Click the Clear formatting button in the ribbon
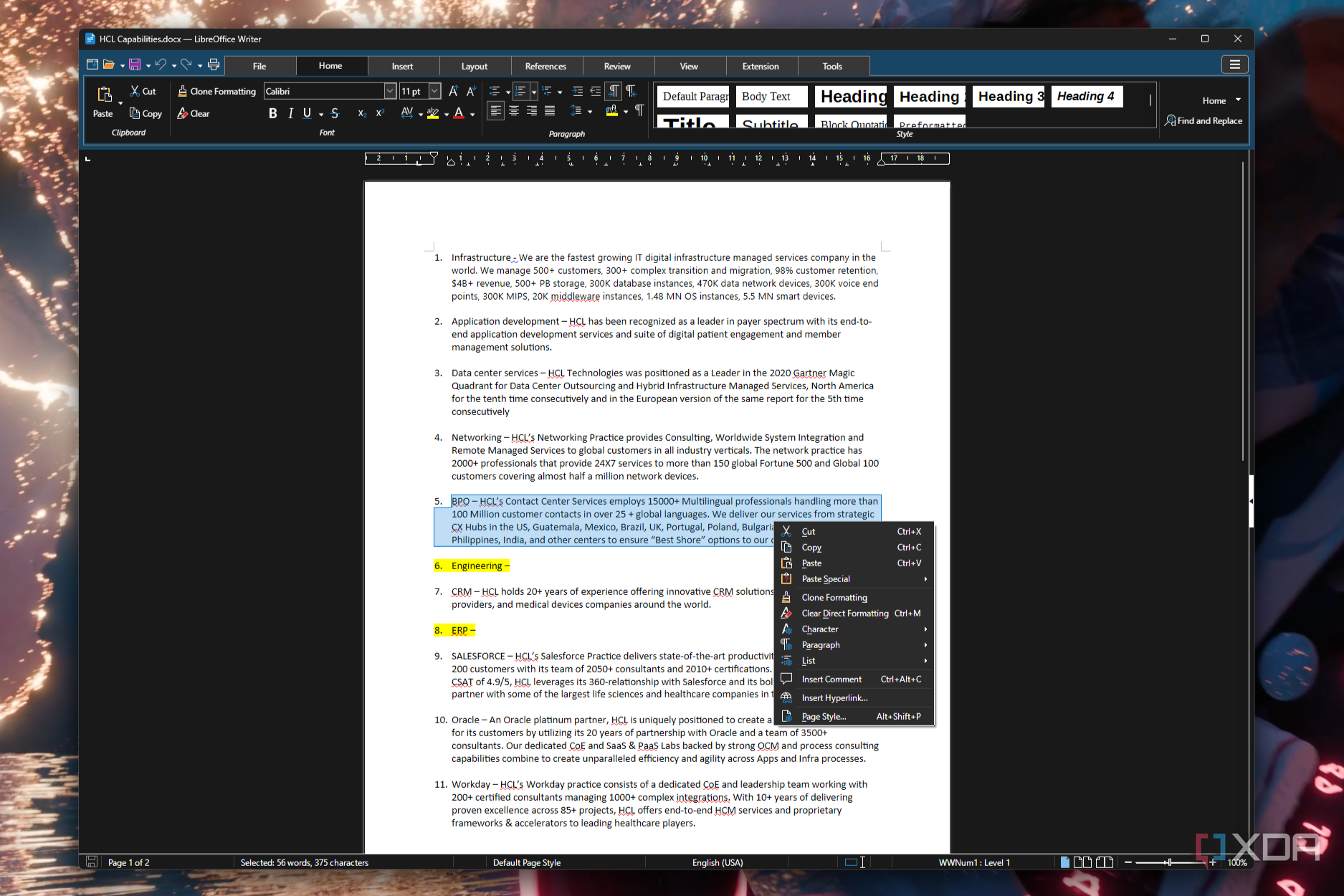 pos(194,113)
